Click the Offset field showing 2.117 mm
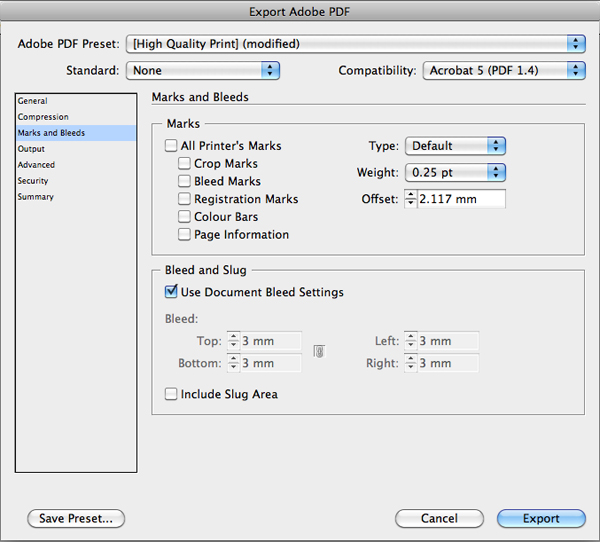 point(461,199)
